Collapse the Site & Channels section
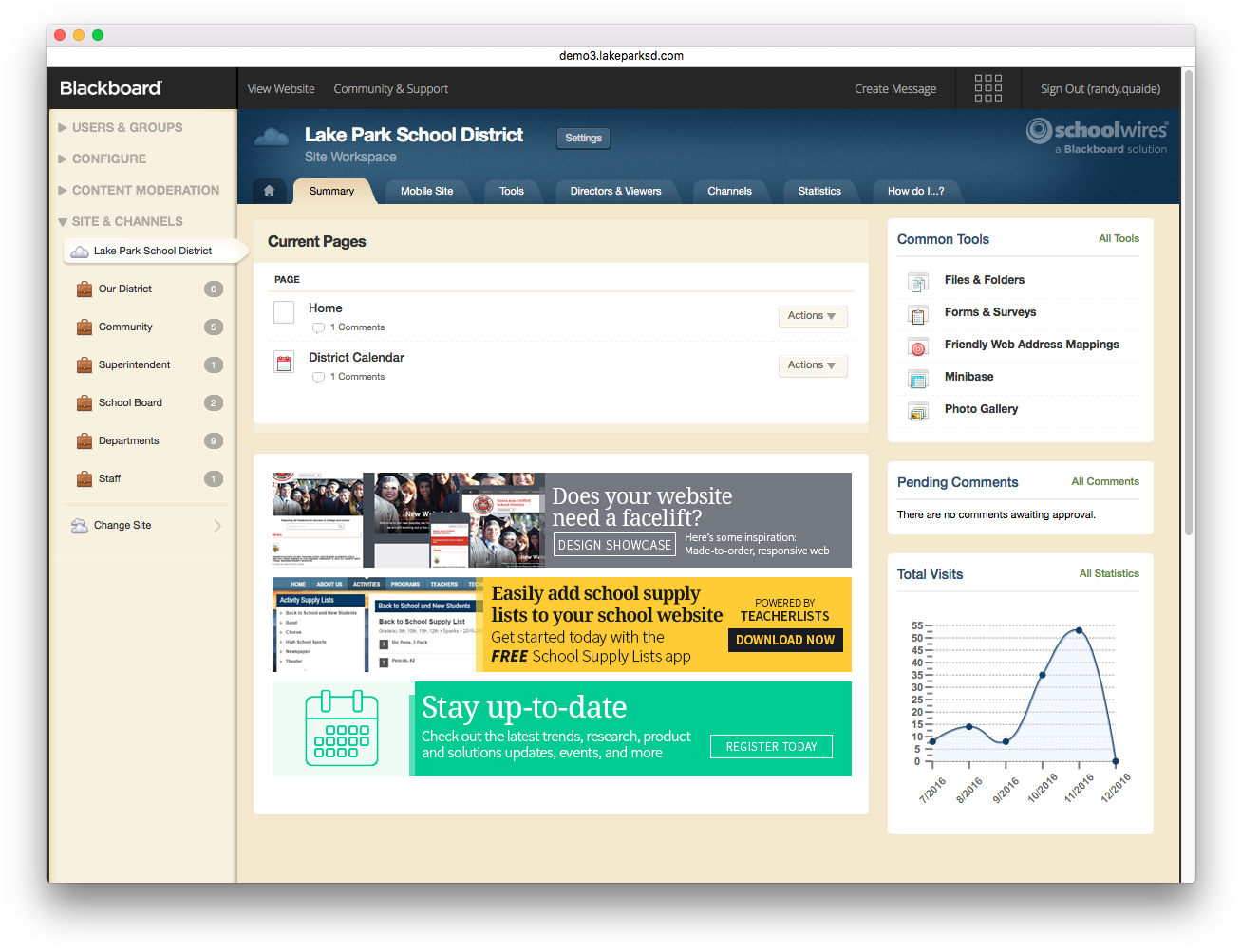This screenshot has height=952, width=1241. pos(121,221)
